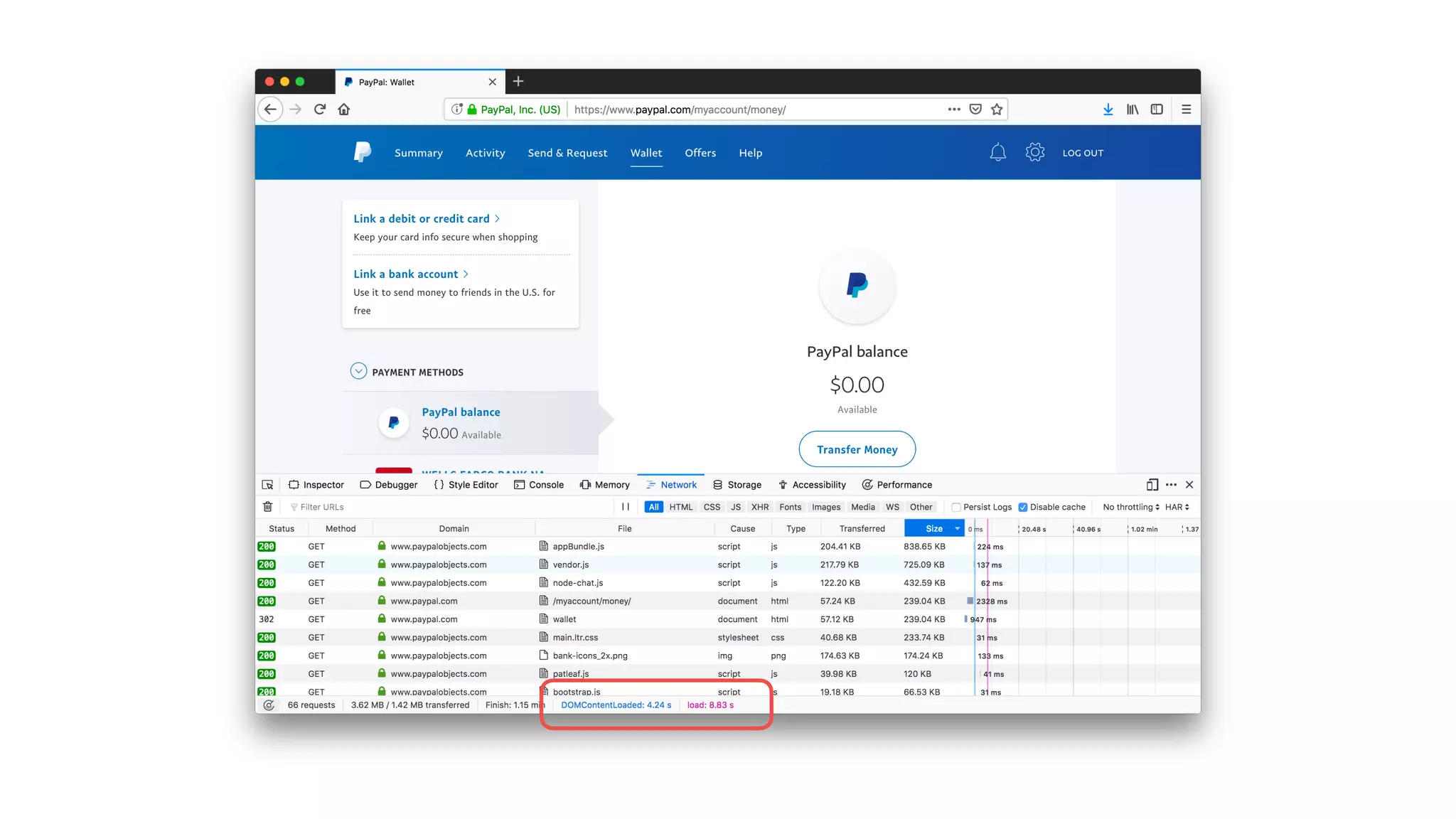Open the HAR dropdown menu
Viewport: 1456px width, 819px height.
[x=1177, y=507]
